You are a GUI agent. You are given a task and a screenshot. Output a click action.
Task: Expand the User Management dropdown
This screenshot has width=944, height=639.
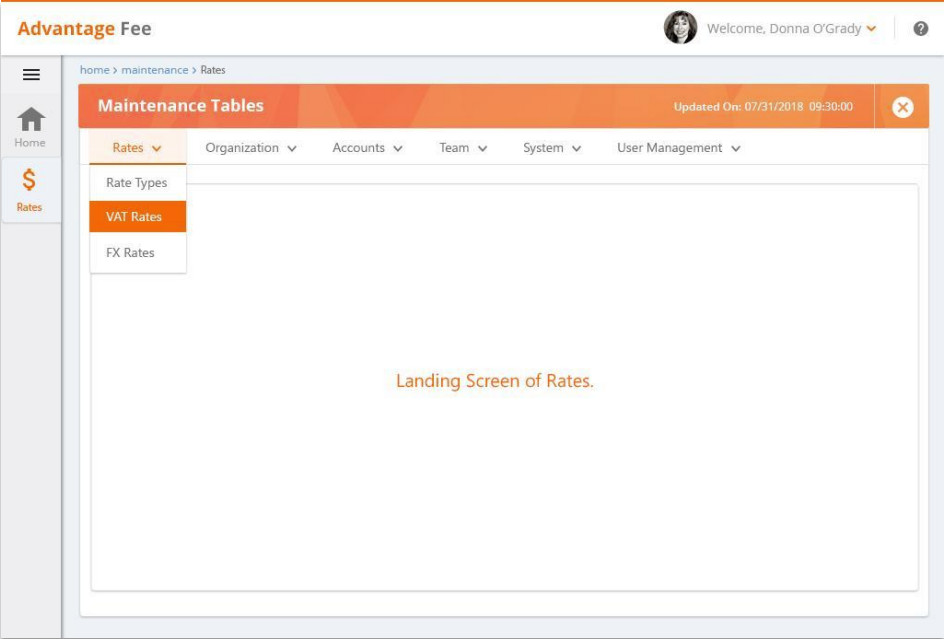tap(678, 148)
